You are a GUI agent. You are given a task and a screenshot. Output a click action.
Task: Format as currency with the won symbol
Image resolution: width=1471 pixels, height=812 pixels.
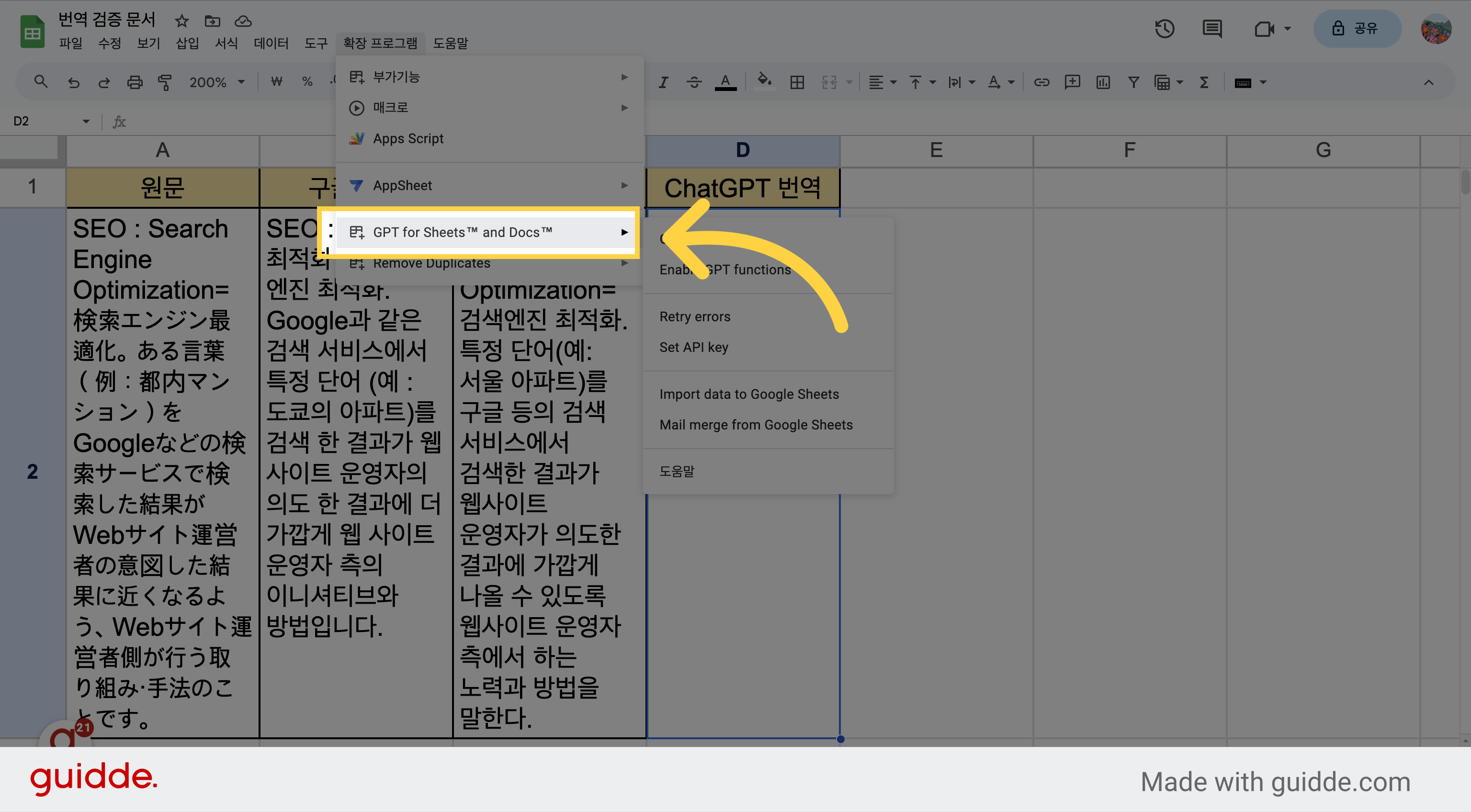[277, 82]
